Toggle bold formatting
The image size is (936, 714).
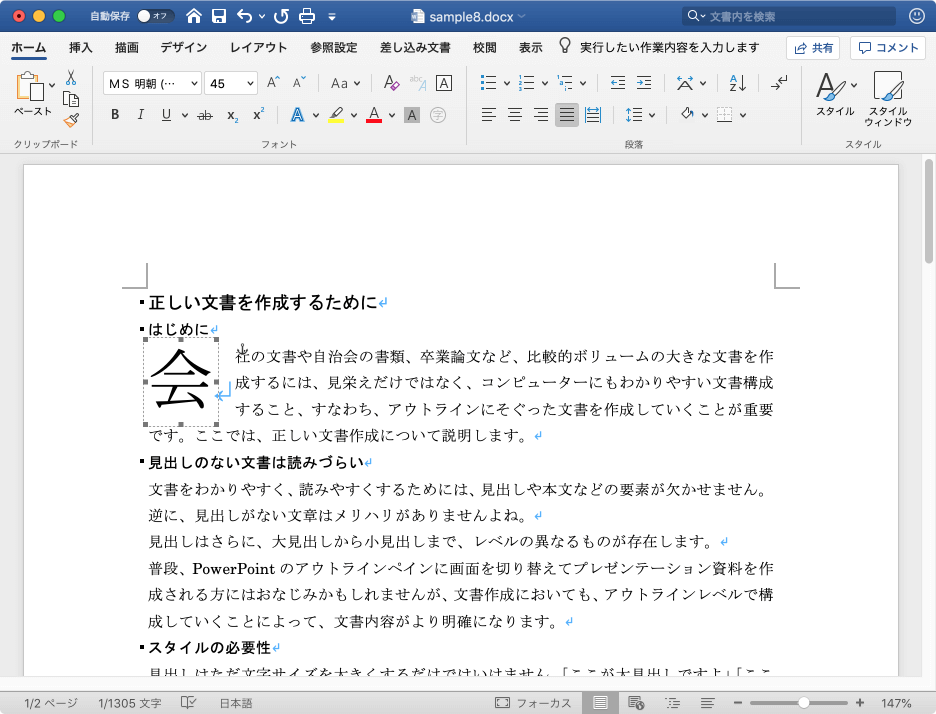click(115, 115)
